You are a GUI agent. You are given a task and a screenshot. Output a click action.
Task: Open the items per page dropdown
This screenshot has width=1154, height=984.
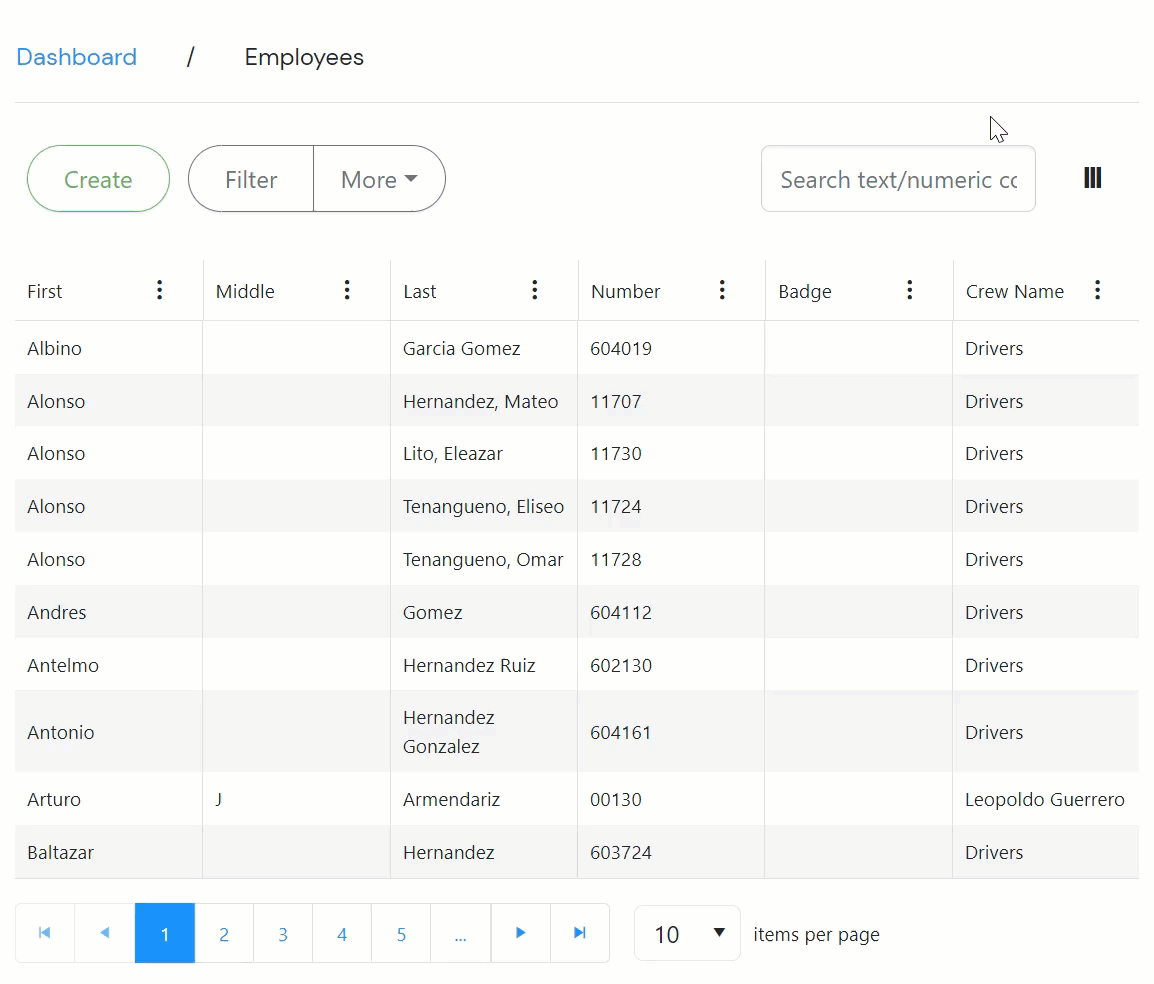(x=688, y=934)
